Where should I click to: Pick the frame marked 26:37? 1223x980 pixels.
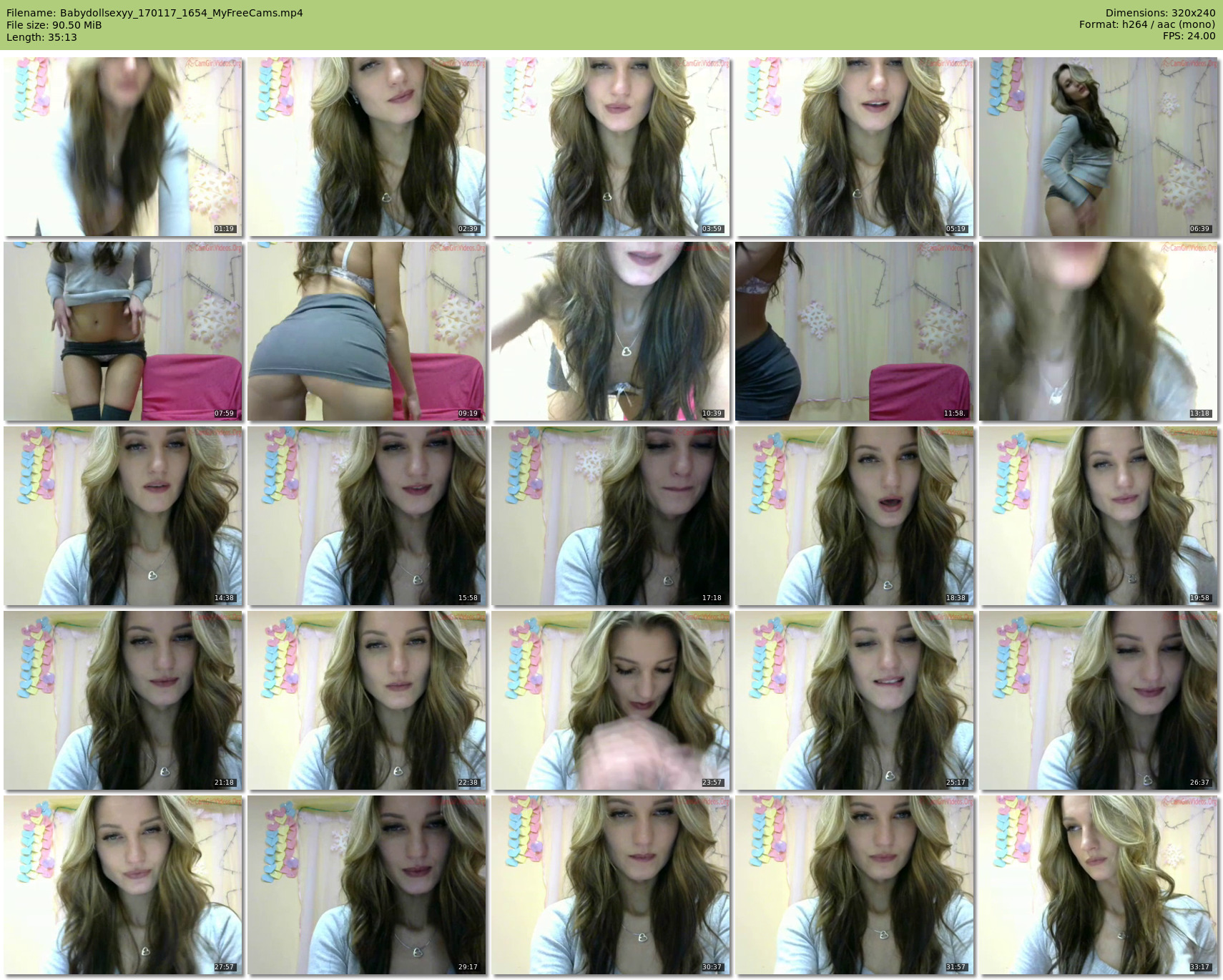point(1099,700)
